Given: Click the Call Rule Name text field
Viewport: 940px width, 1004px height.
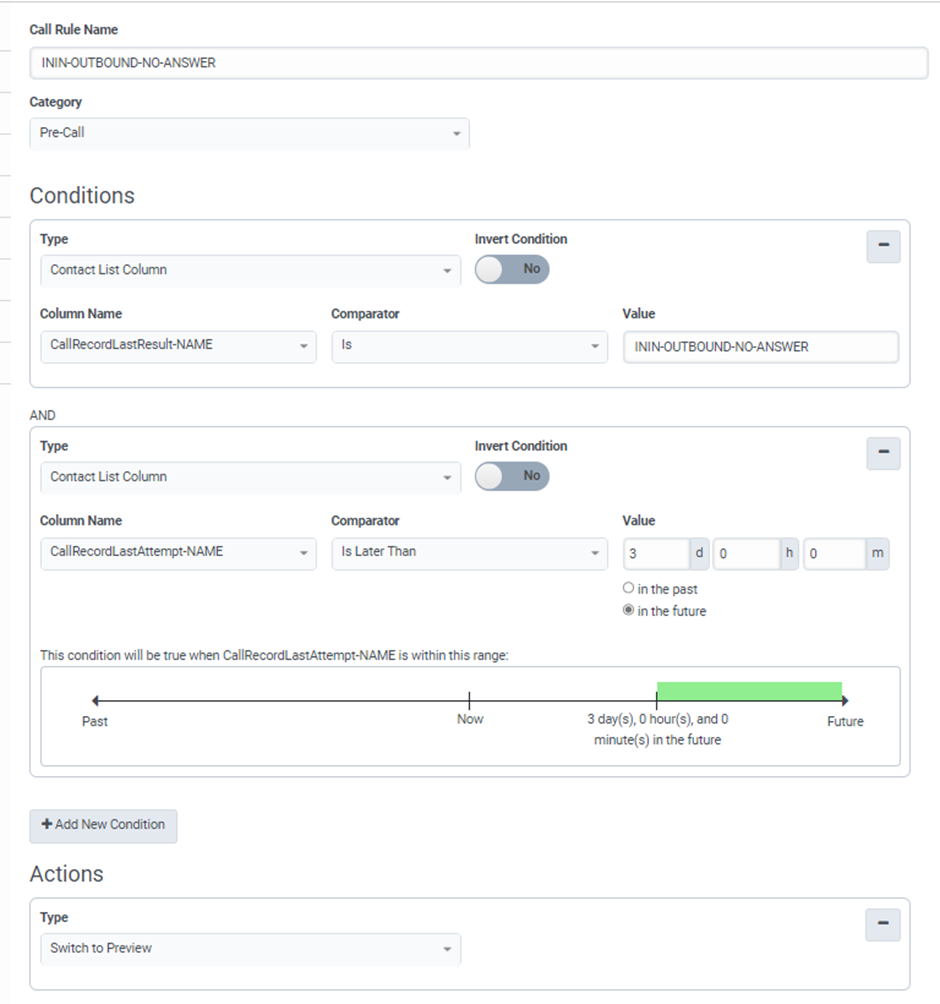Looking at the screenshot, I should click(x=478, y=63).
